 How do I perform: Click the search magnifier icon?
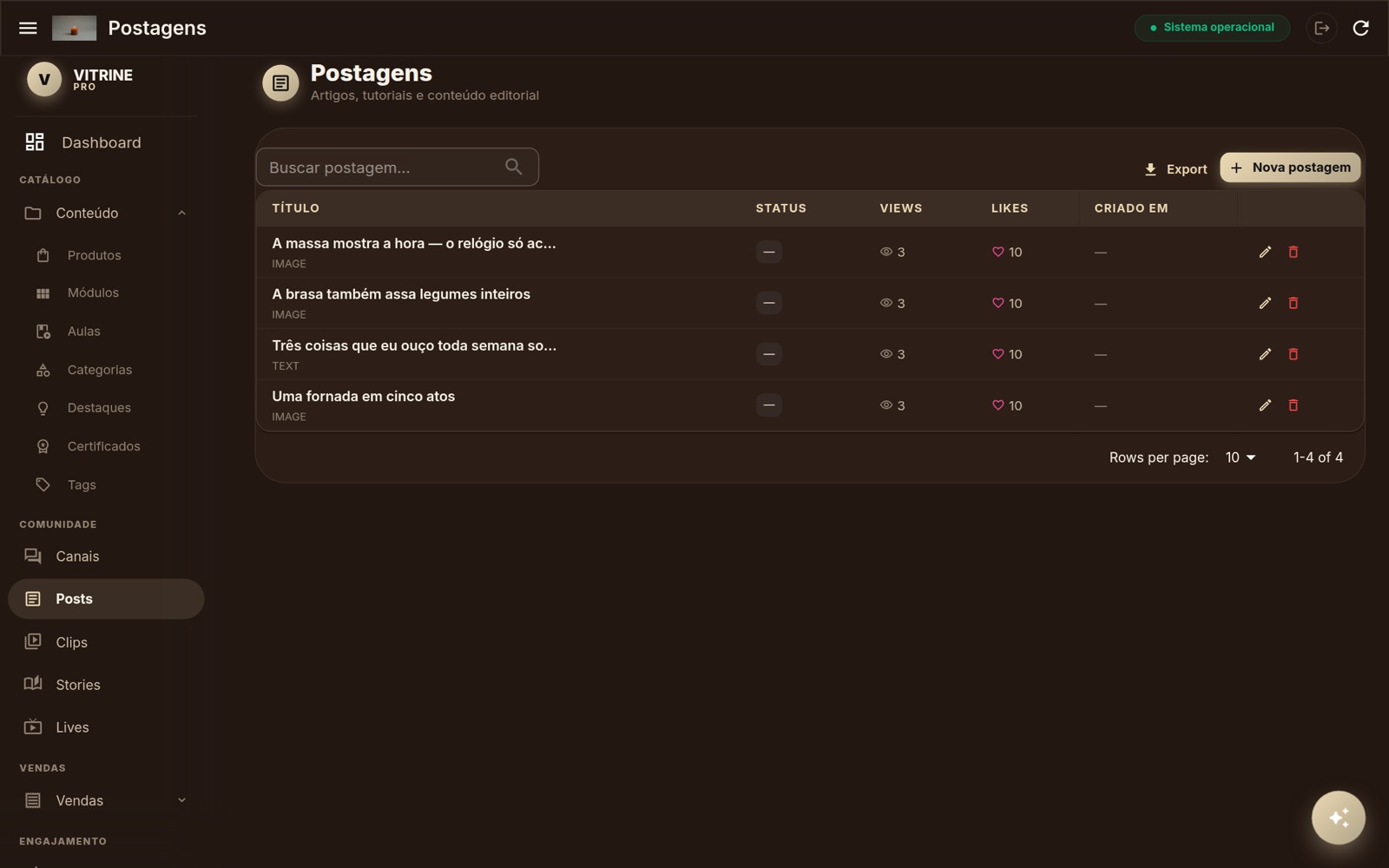pyautogui.click(x=513, y=167)
